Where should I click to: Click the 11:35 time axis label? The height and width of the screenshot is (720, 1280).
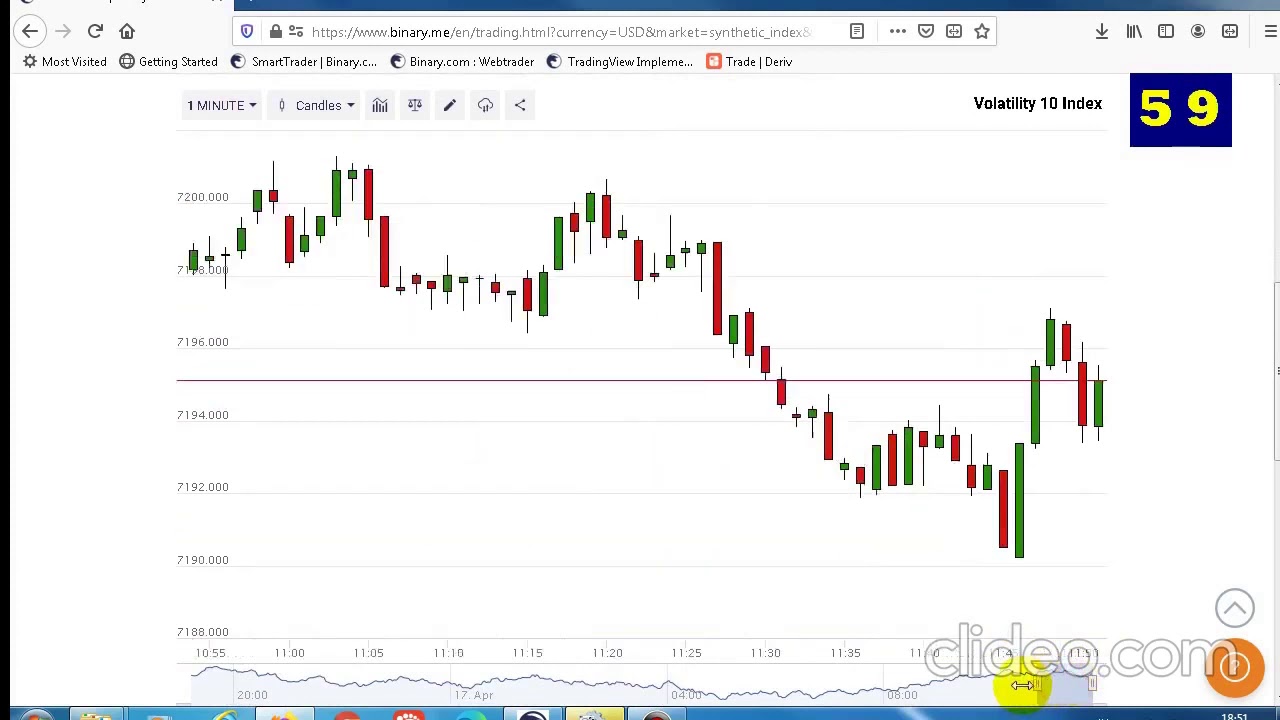[x=845, y=653]
